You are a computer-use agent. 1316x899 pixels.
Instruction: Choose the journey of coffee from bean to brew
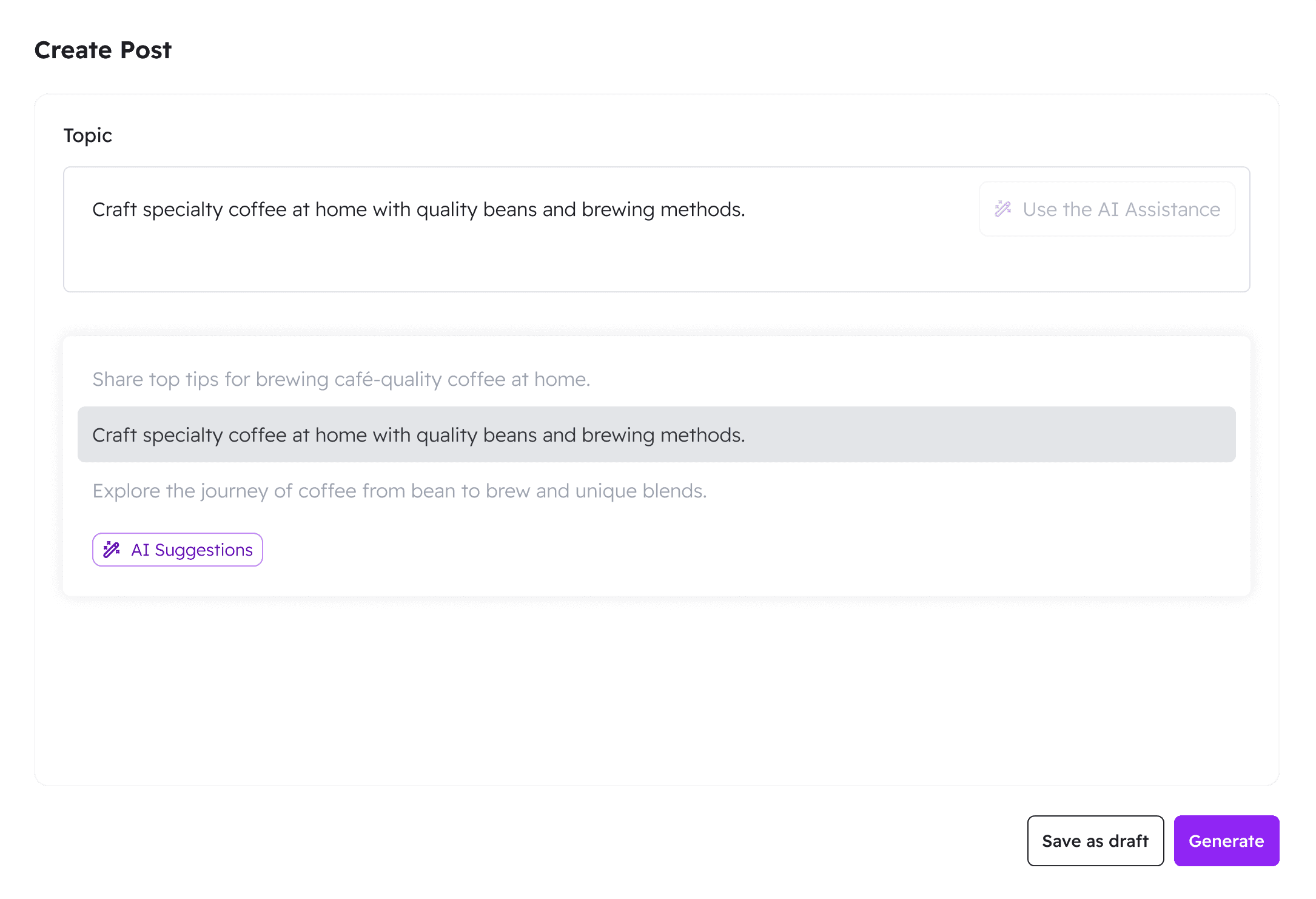tap(400, 491)
